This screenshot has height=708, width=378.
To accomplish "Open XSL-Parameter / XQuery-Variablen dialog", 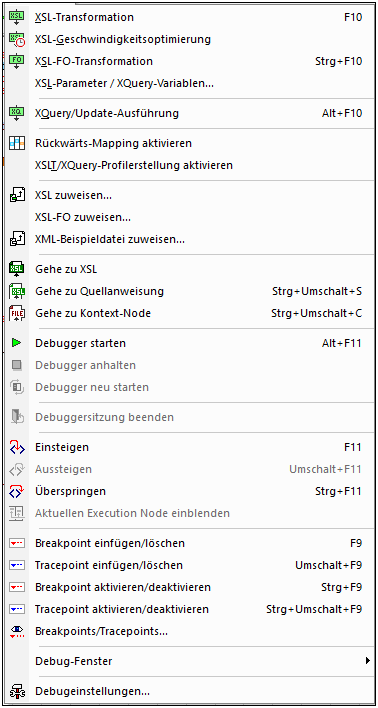I will pyautogui.click(x=189, y=83).
